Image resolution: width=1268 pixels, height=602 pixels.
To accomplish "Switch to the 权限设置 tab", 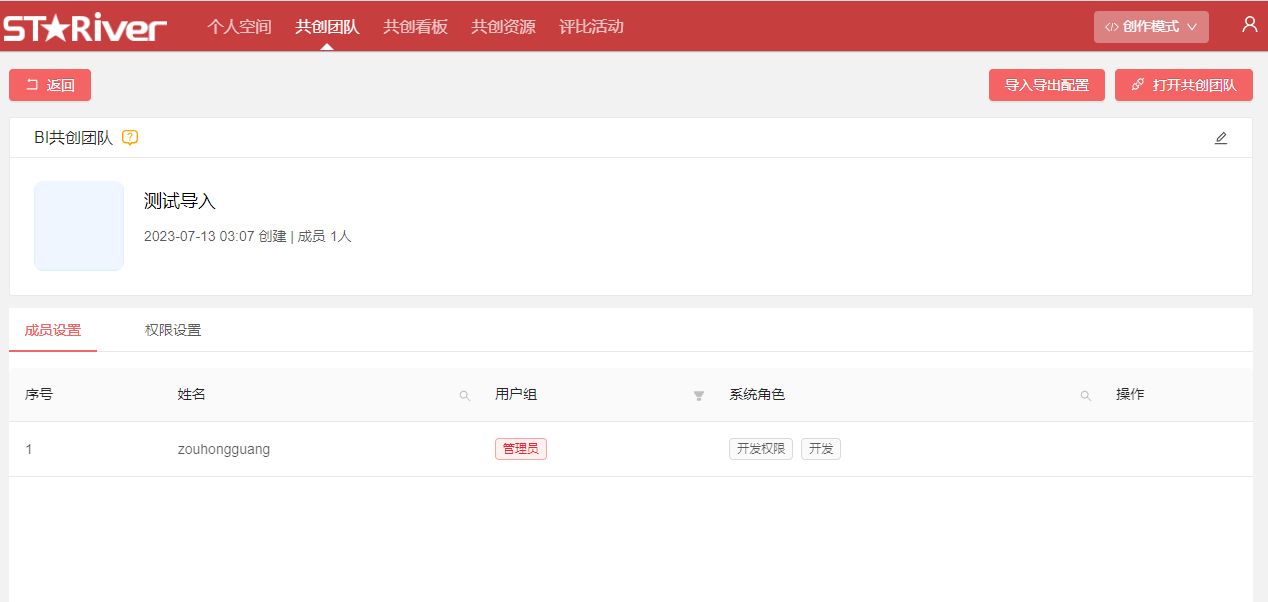I will [x=173, y=330].
